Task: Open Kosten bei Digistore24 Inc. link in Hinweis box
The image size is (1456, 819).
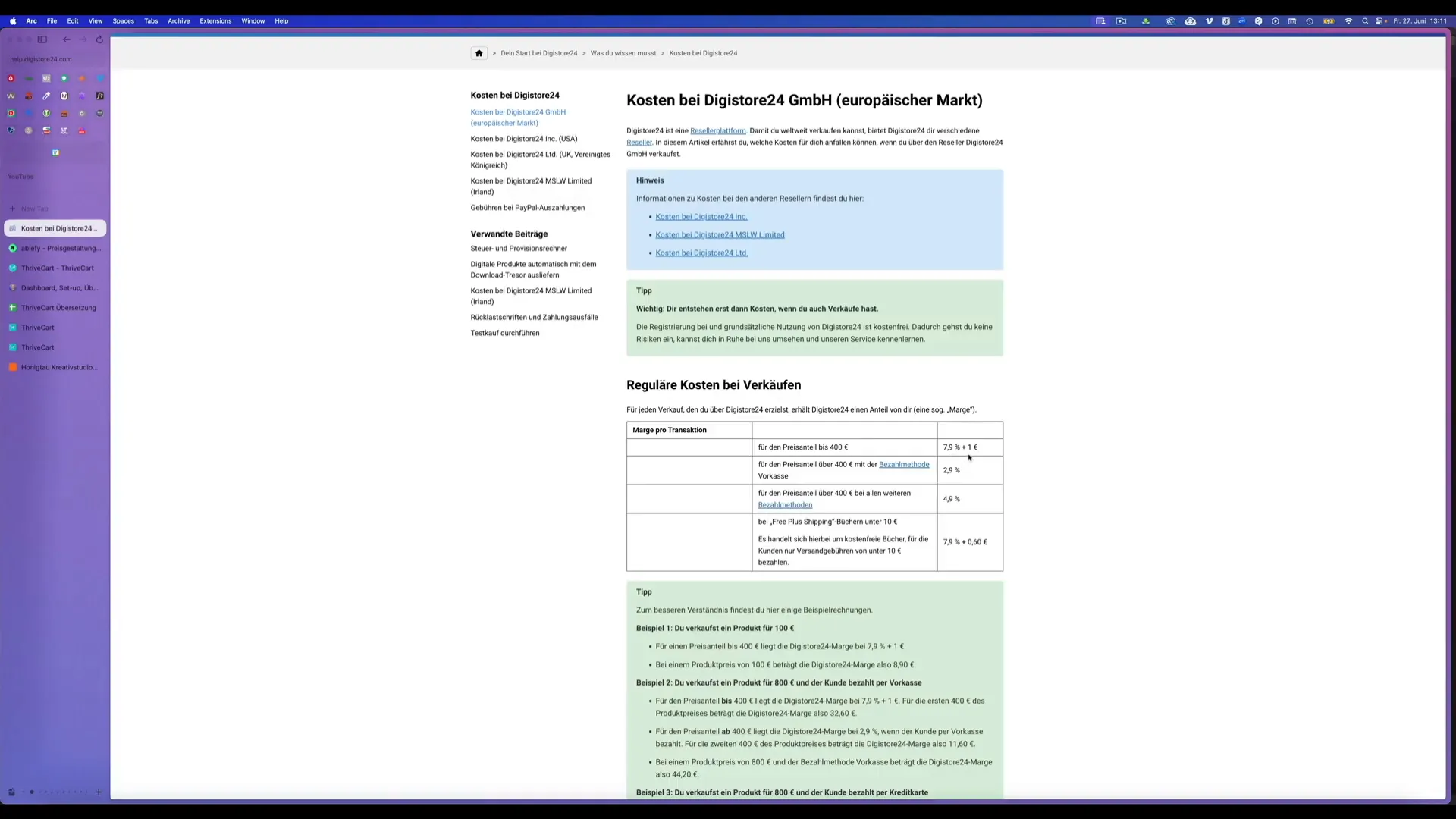Action: click(701, 217)
